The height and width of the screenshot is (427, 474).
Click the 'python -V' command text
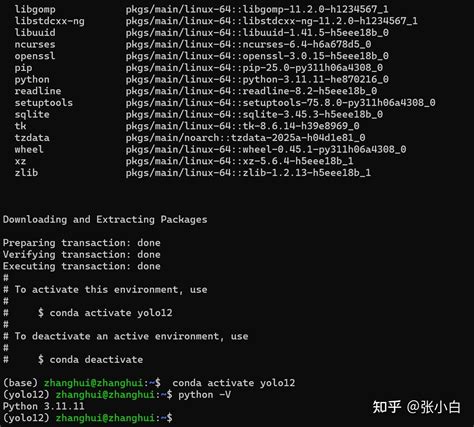coord(204,395)
